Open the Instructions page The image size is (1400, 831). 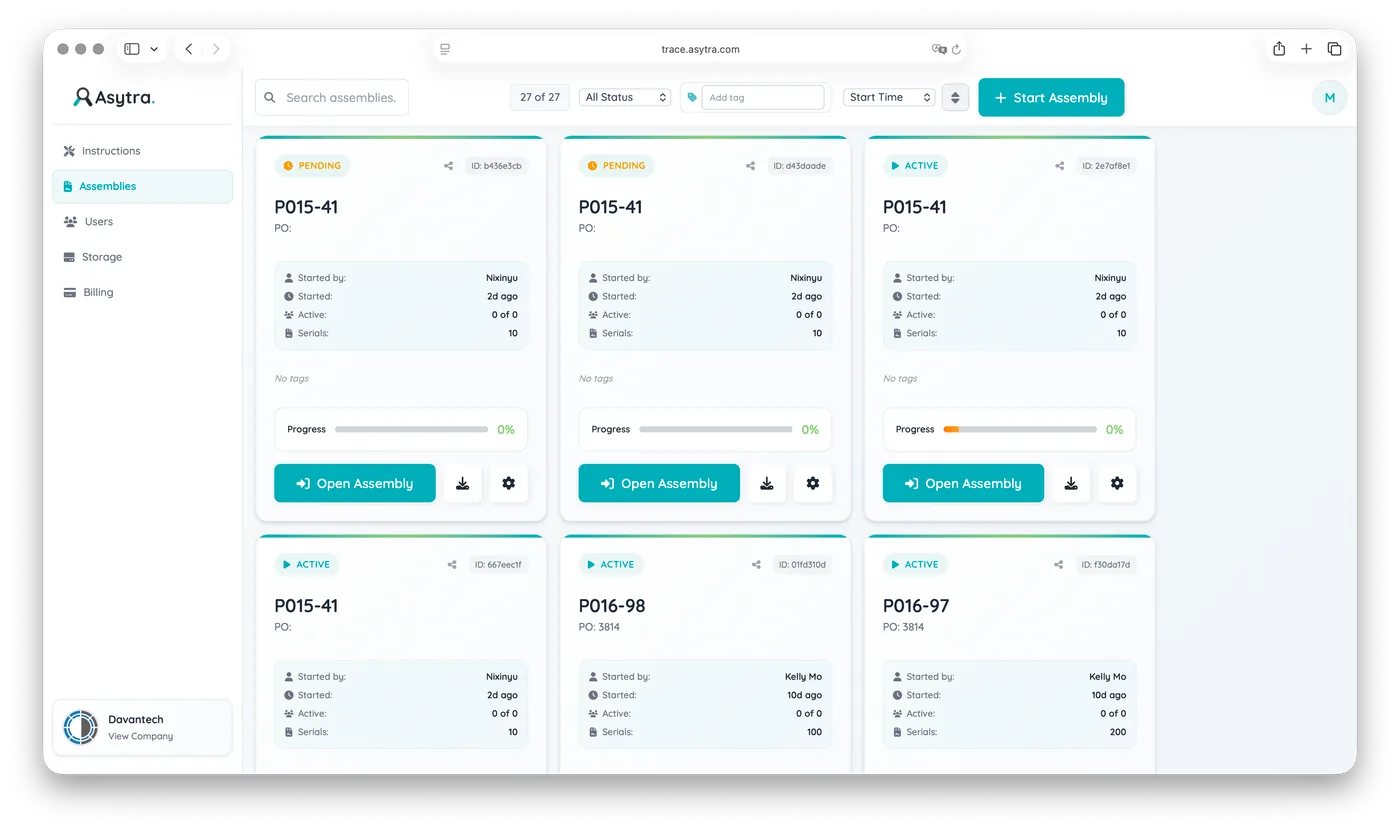pos(142,151)
